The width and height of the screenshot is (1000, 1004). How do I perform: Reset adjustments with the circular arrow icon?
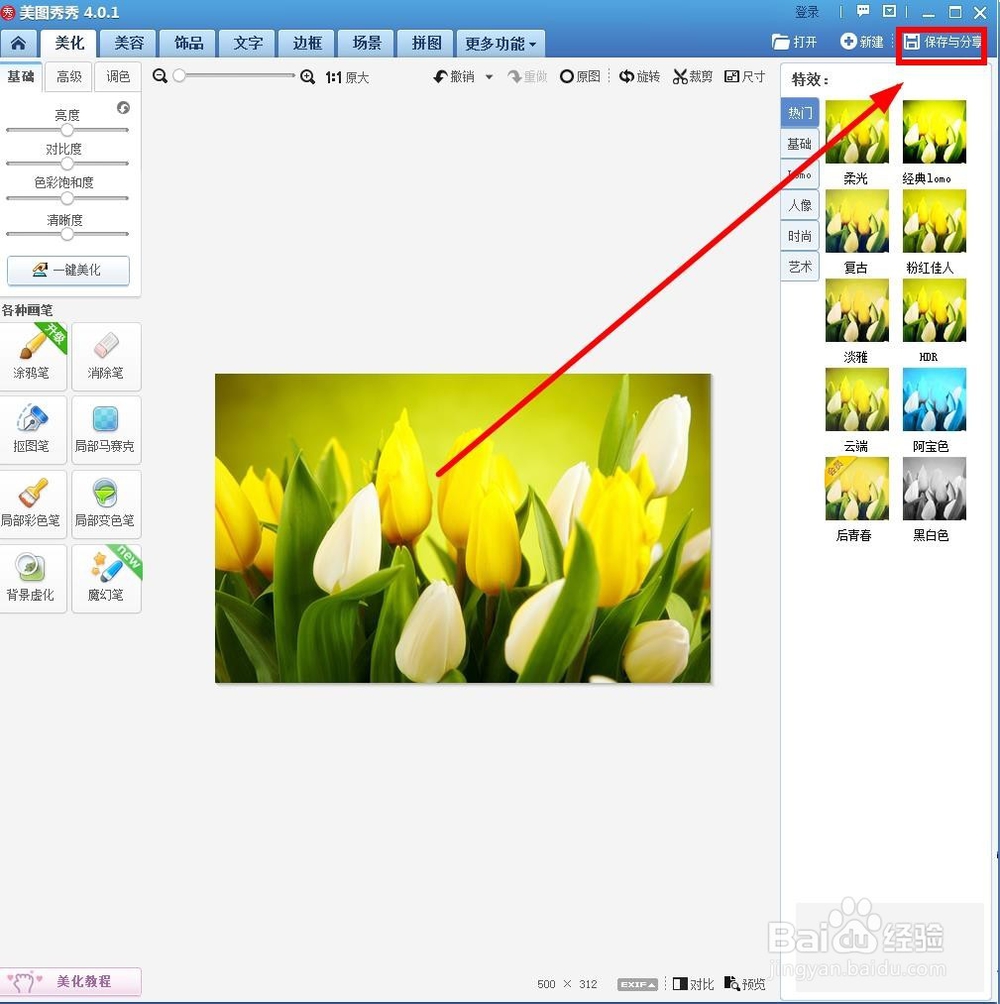coord(124,108)
